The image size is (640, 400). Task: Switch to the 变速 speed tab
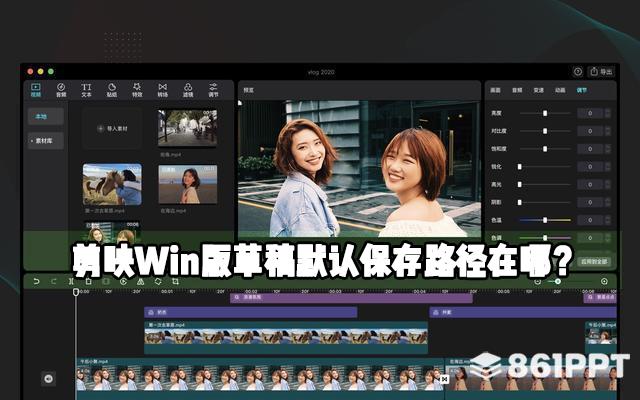[538, 90]
